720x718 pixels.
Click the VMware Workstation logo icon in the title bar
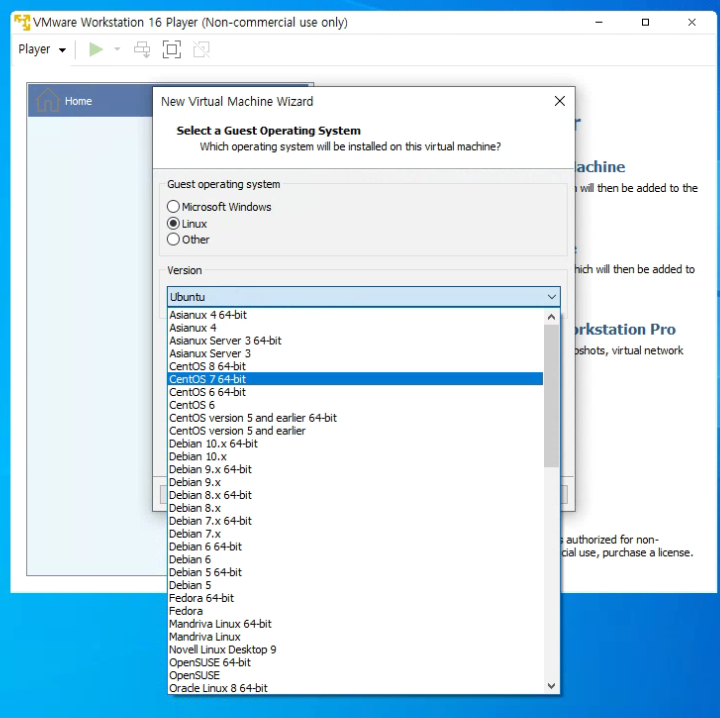pyautogui.click(x=22, y=22)
